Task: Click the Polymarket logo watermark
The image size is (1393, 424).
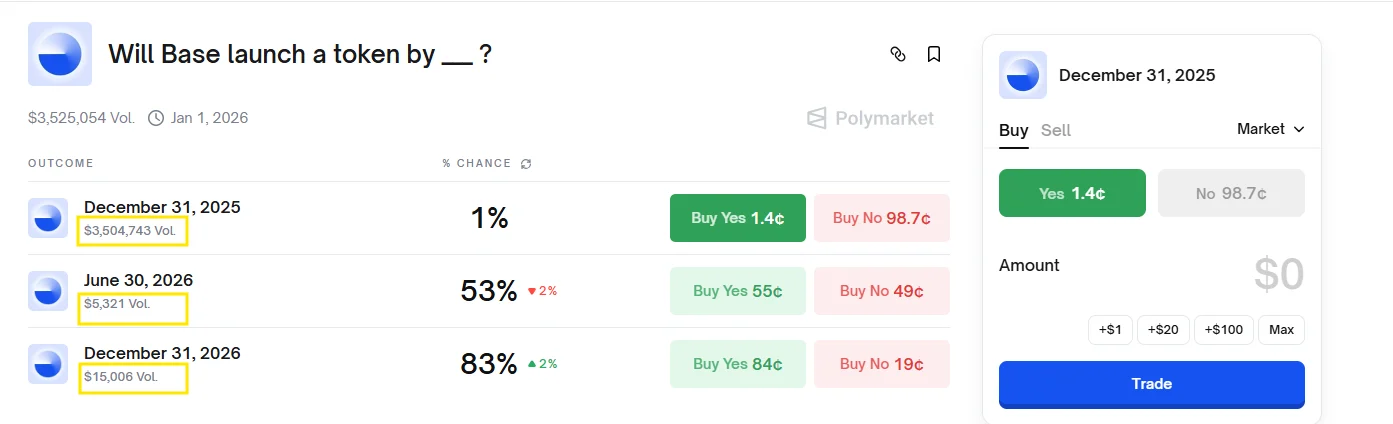Action: [x=870, y=118]
